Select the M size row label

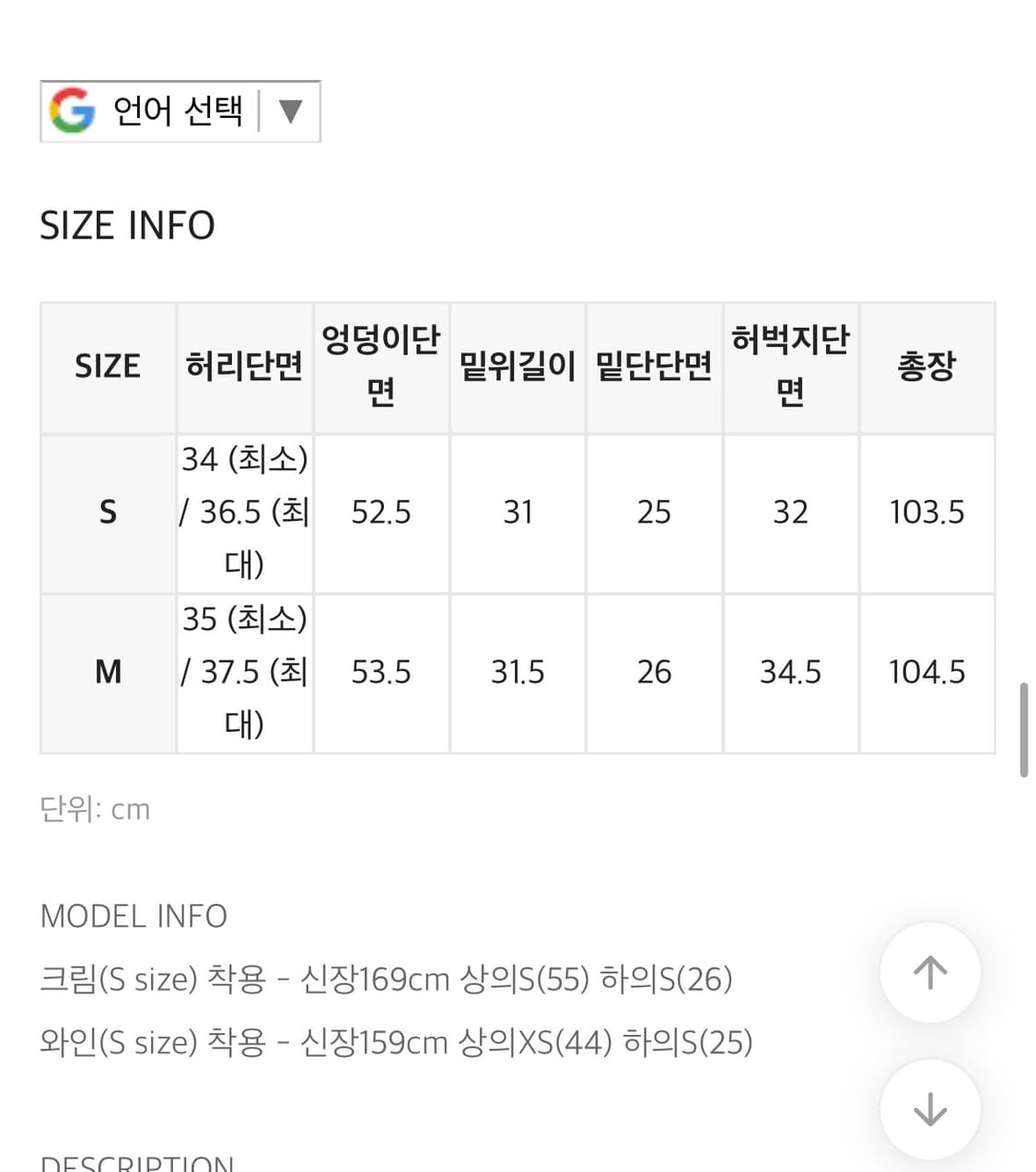(108, 672)
